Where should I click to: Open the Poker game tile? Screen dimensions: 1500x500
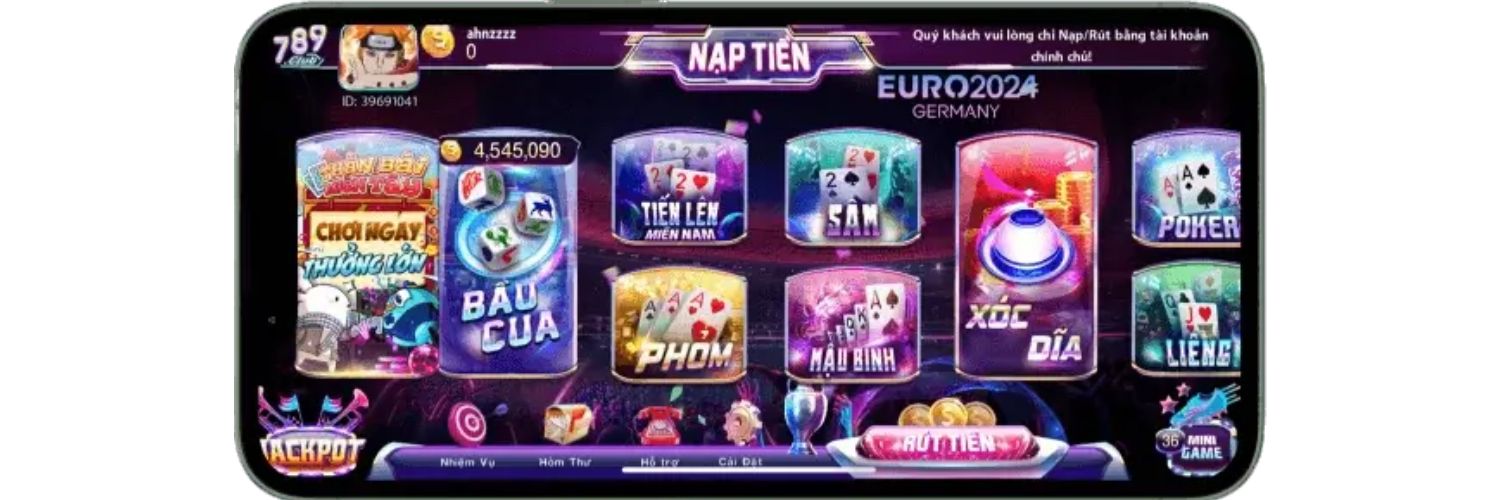1187,188
